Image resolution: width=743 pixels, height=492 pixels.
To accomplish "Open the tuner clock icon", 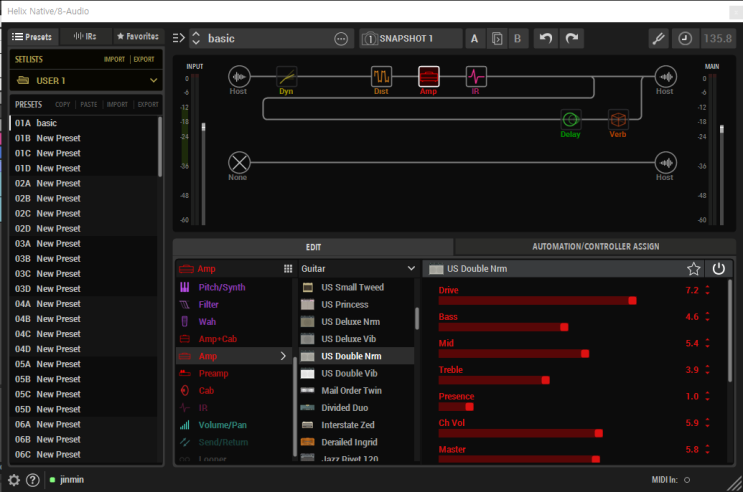I will [685, 38].
